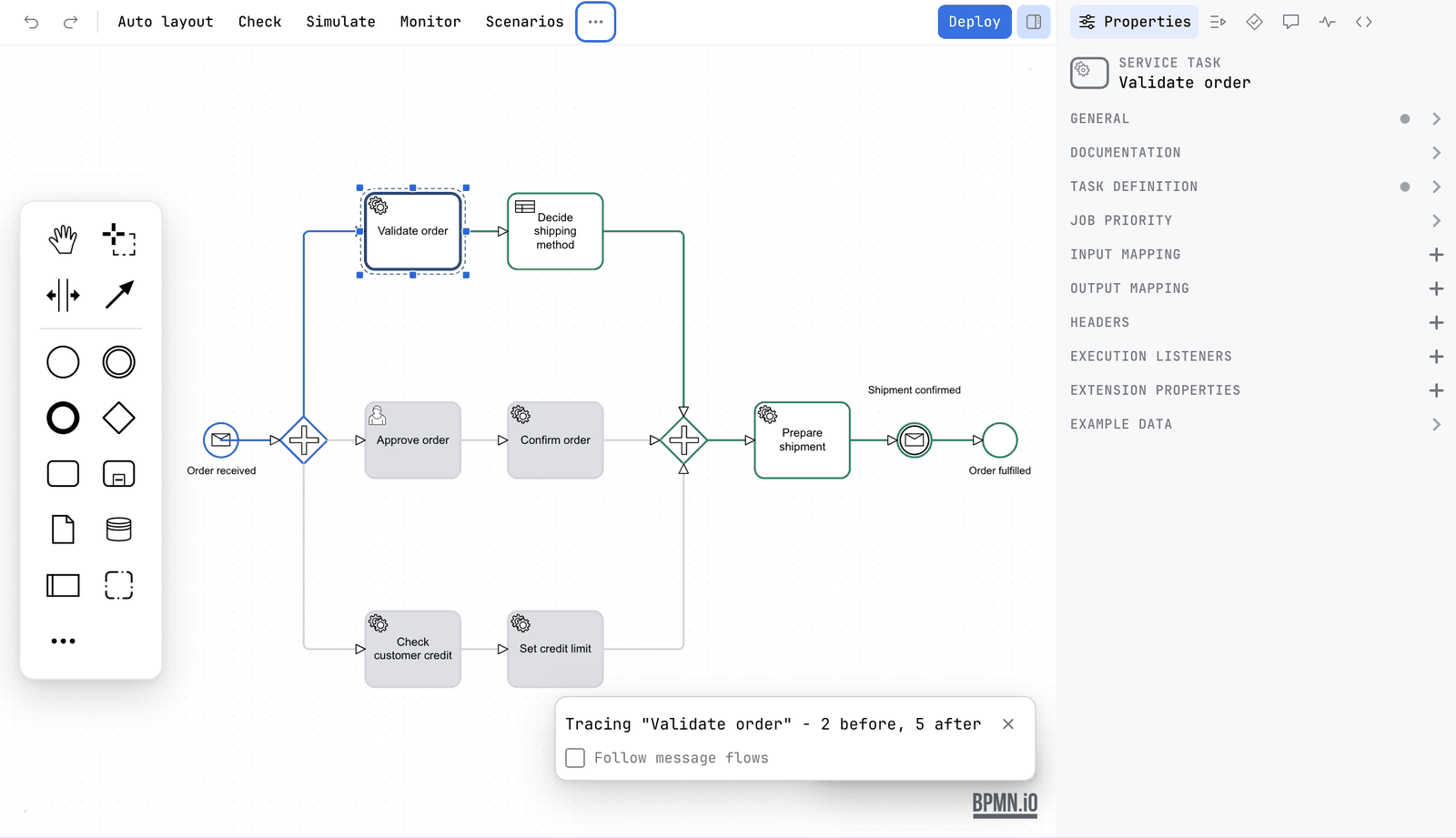Image resolution: width=1456 pixels, height=838 pixels.
Task: Switch to the Properties tab
Action: (1134, 22)
